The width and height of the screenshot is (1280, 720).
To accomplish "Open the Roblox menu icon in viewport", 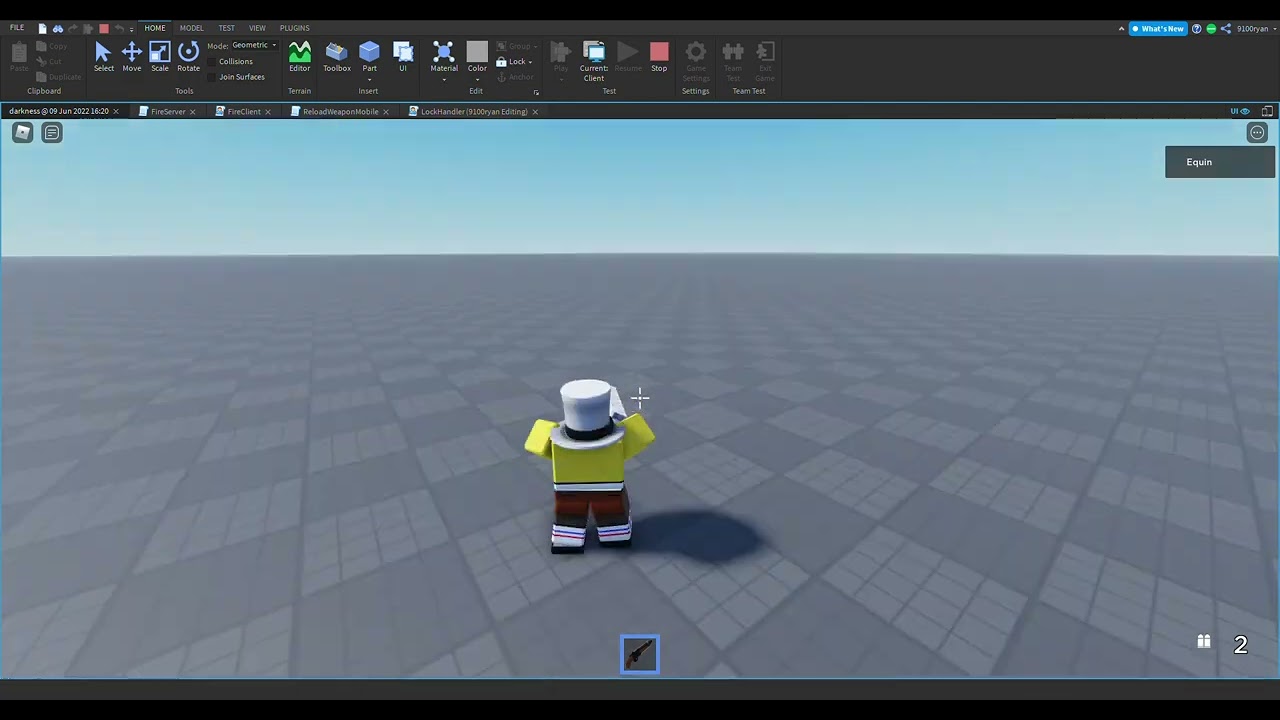I will [22, 132].
